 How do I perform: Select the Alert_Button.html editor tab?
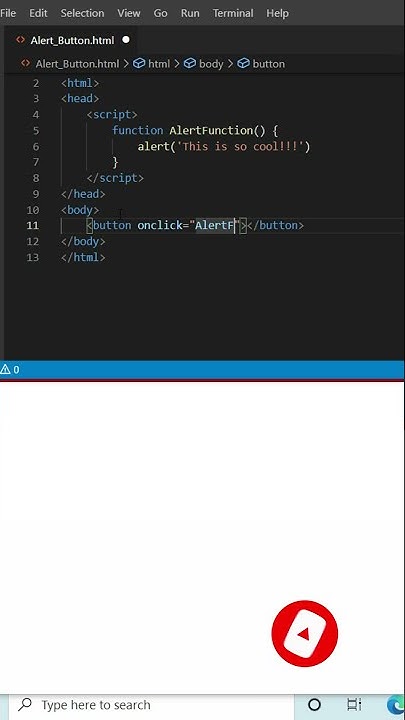tap(72, 40)
